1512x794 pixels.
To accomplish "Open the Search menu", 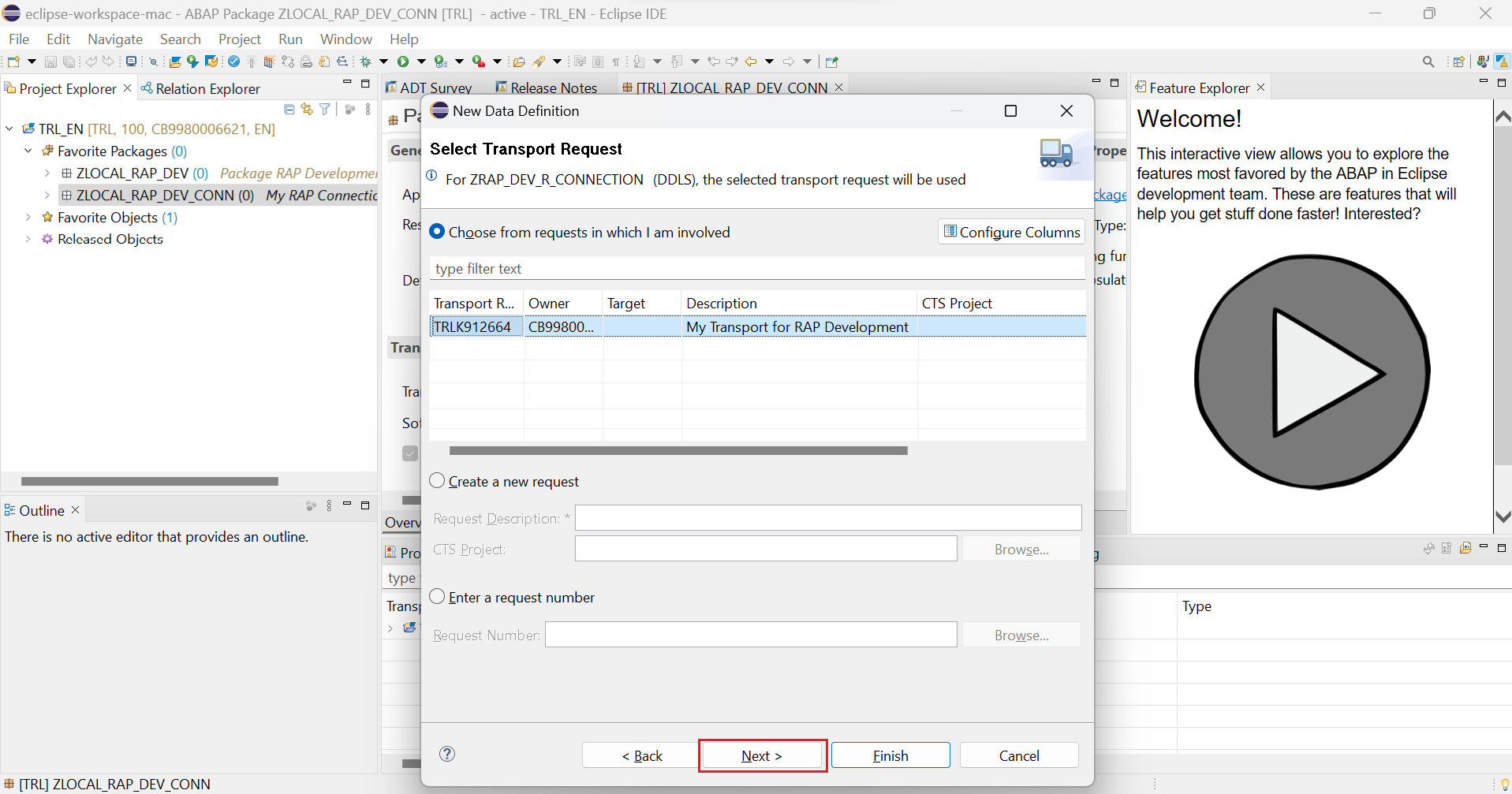I will pos(180,39).
